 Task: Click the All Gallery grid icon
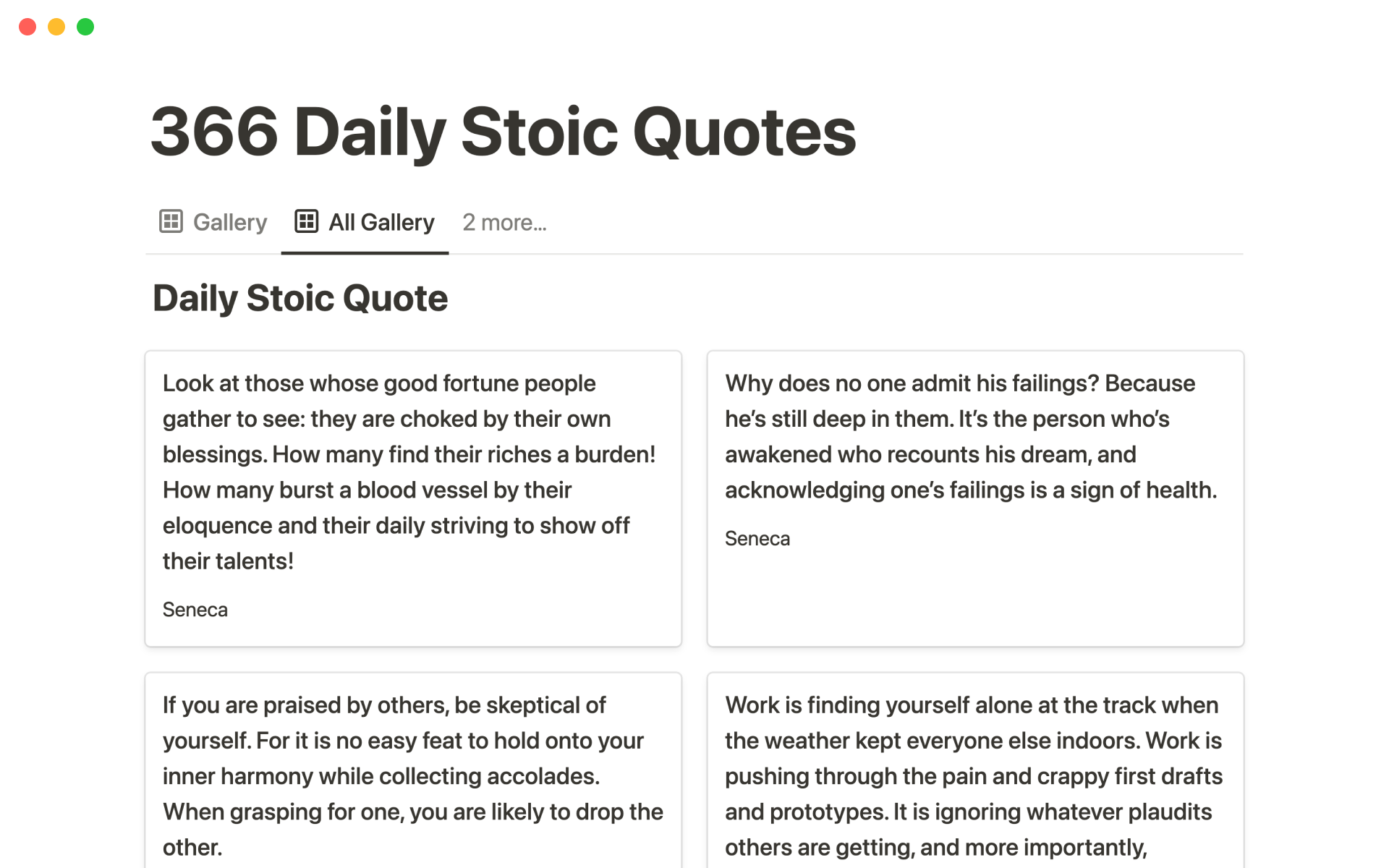click(306, 221)
